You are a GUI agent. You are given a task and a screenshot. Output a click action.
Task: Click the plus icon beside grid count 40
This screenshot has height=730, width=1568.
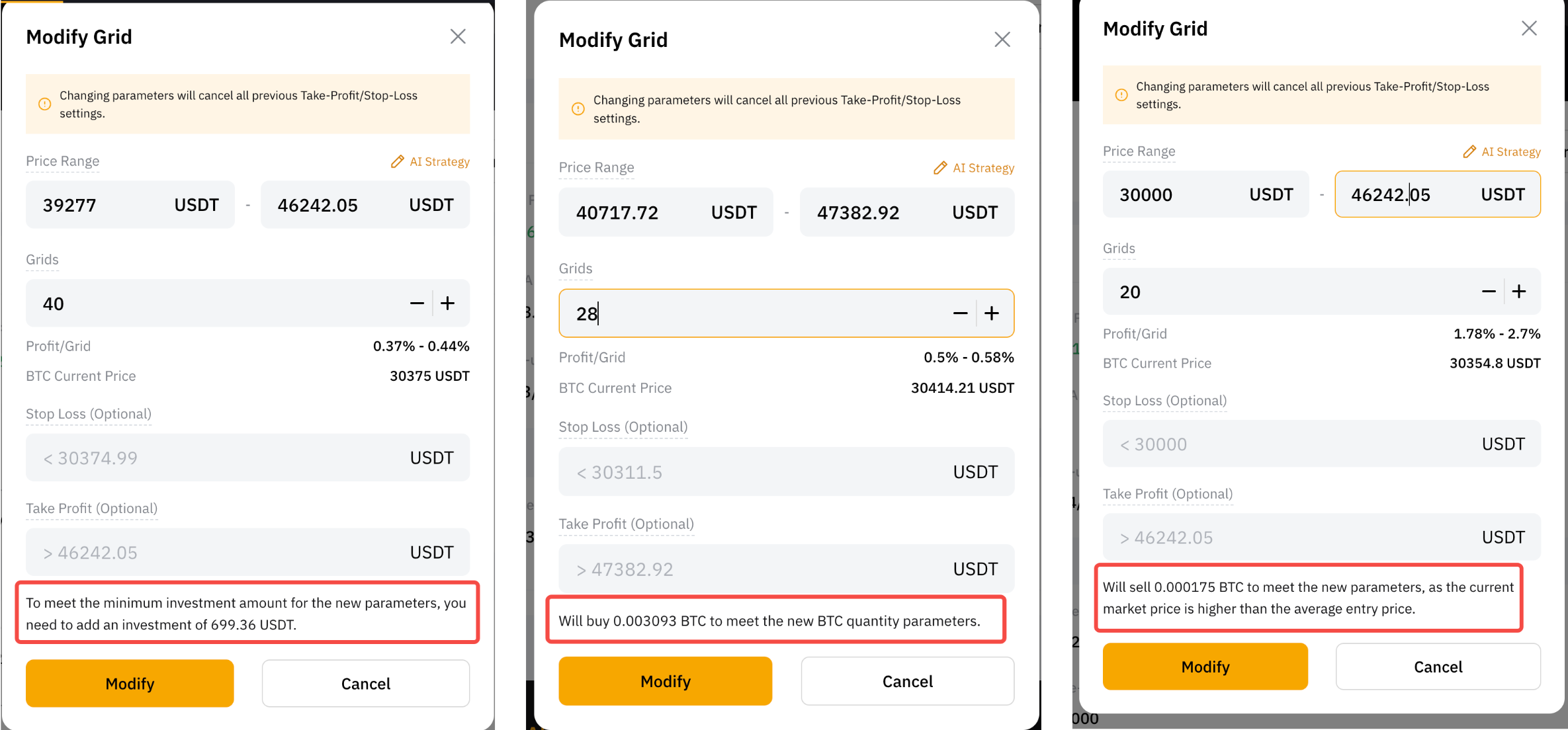(x=448, y=304)
